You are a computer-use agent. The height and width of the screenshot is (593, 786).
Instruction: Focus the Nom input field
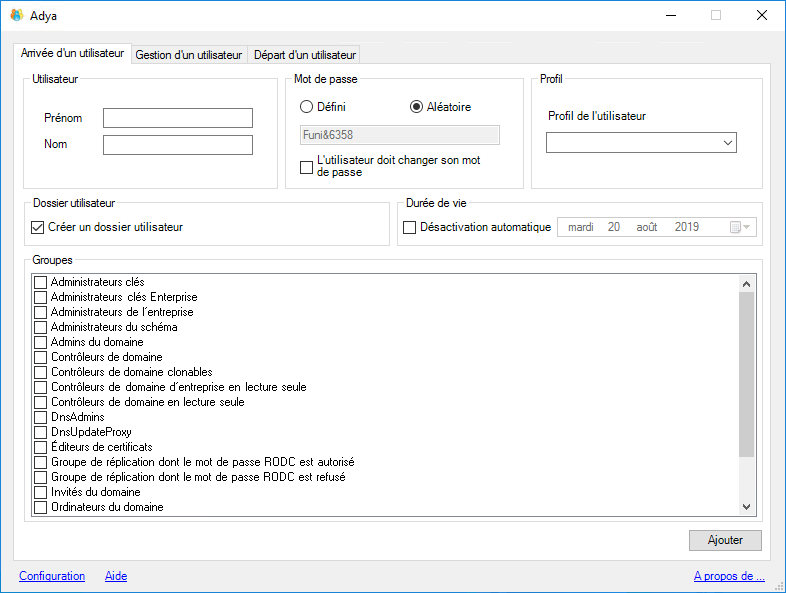(x=178, y=145)
